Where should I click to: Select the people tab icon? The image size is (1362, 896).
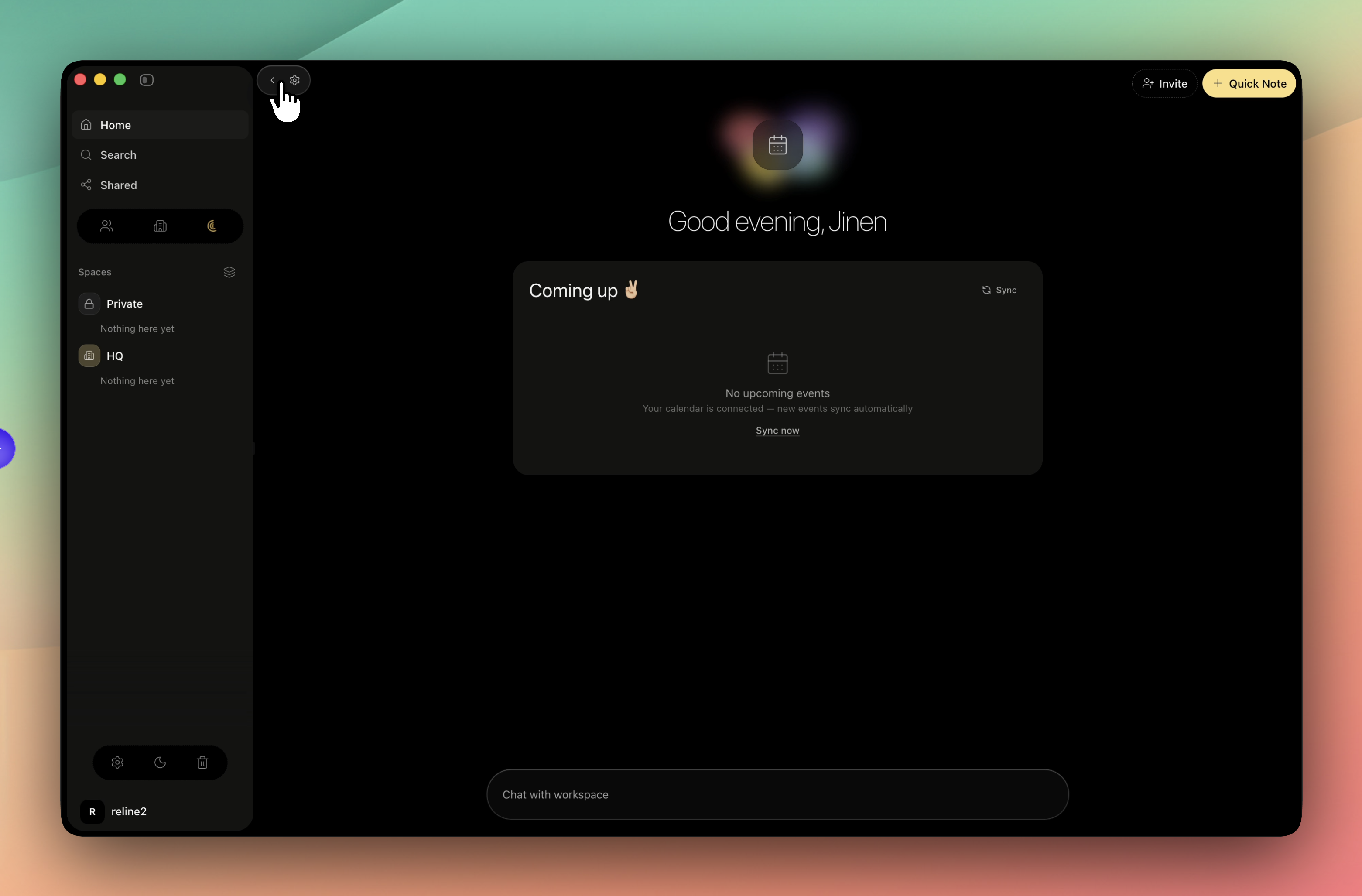coord(107,226)
